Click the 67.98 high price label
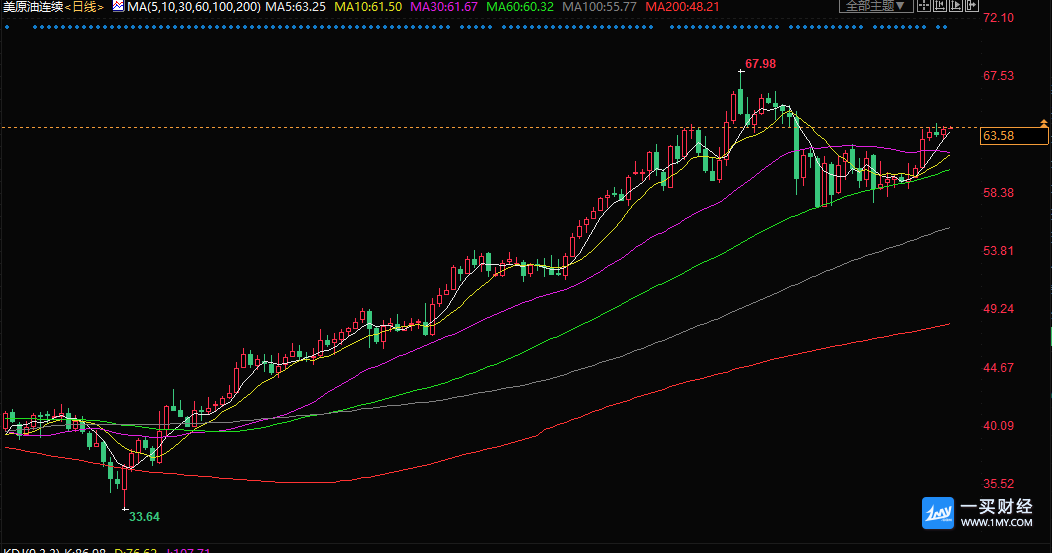The width and height of the screenshot is (1052, 553). (761, 64)
